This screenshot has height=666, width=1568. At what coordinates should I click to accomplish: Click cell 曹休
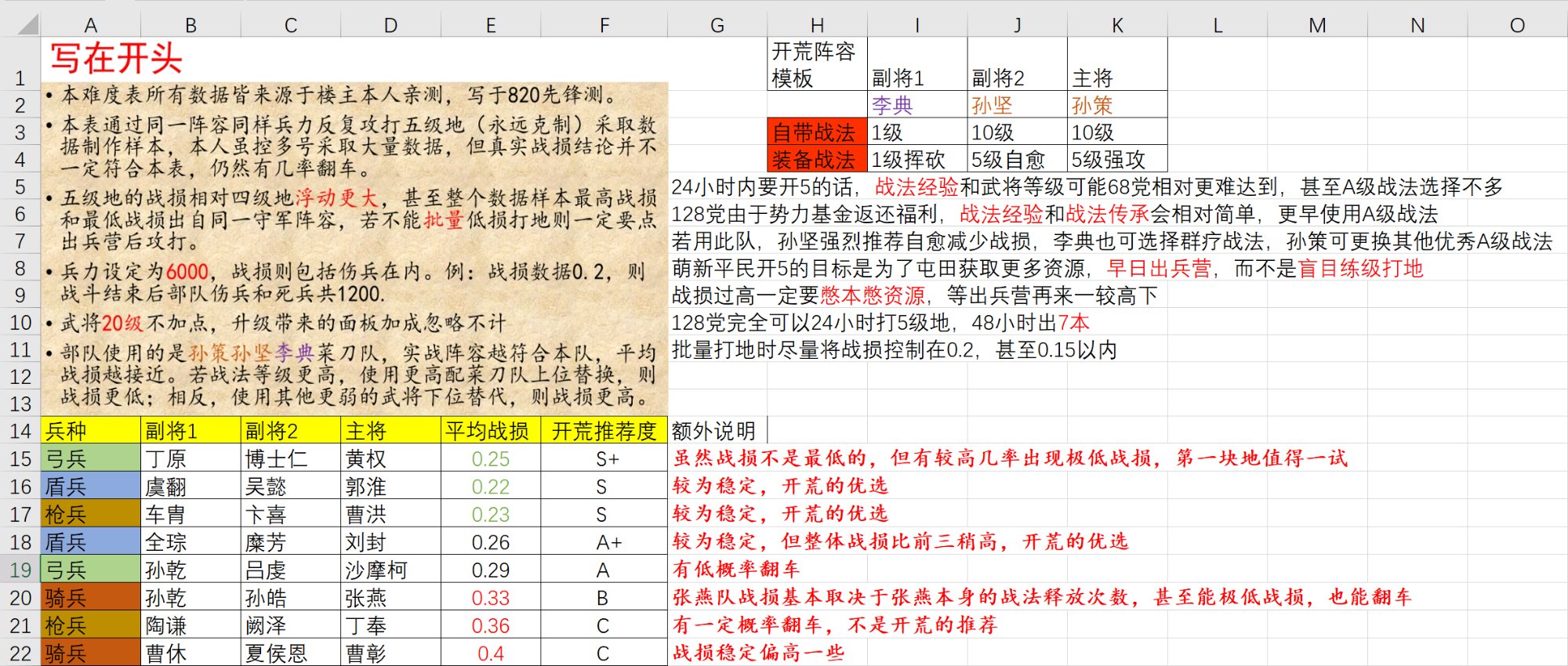[191, 653]
